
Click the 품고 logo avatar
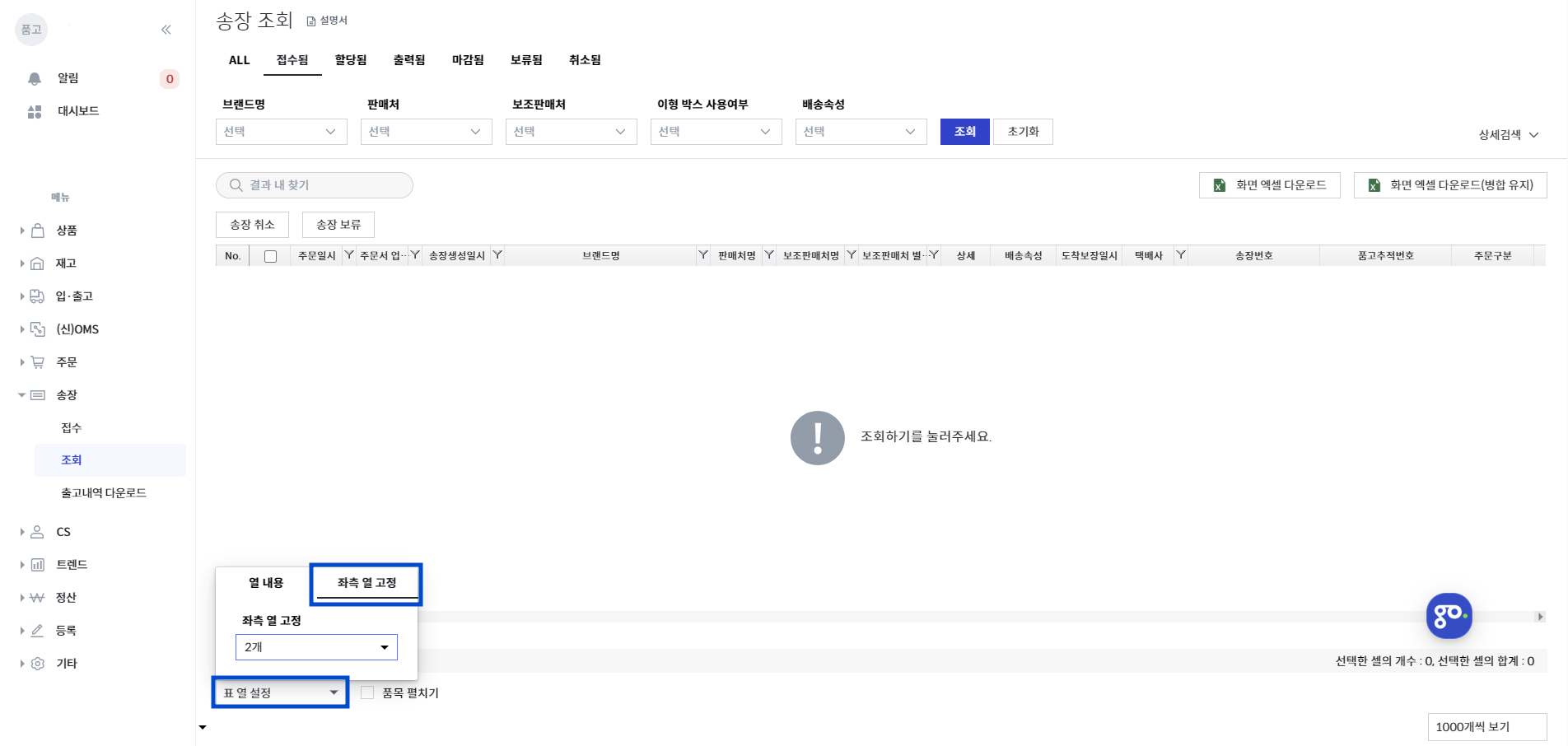click(31, 30)
